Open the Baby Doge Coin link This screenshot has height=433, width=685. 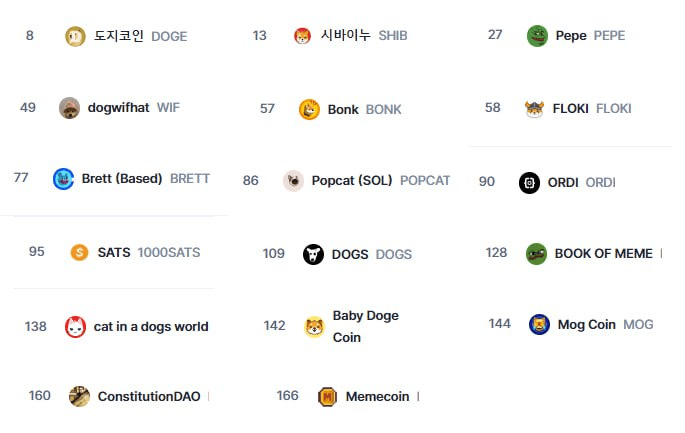(366, 326)
